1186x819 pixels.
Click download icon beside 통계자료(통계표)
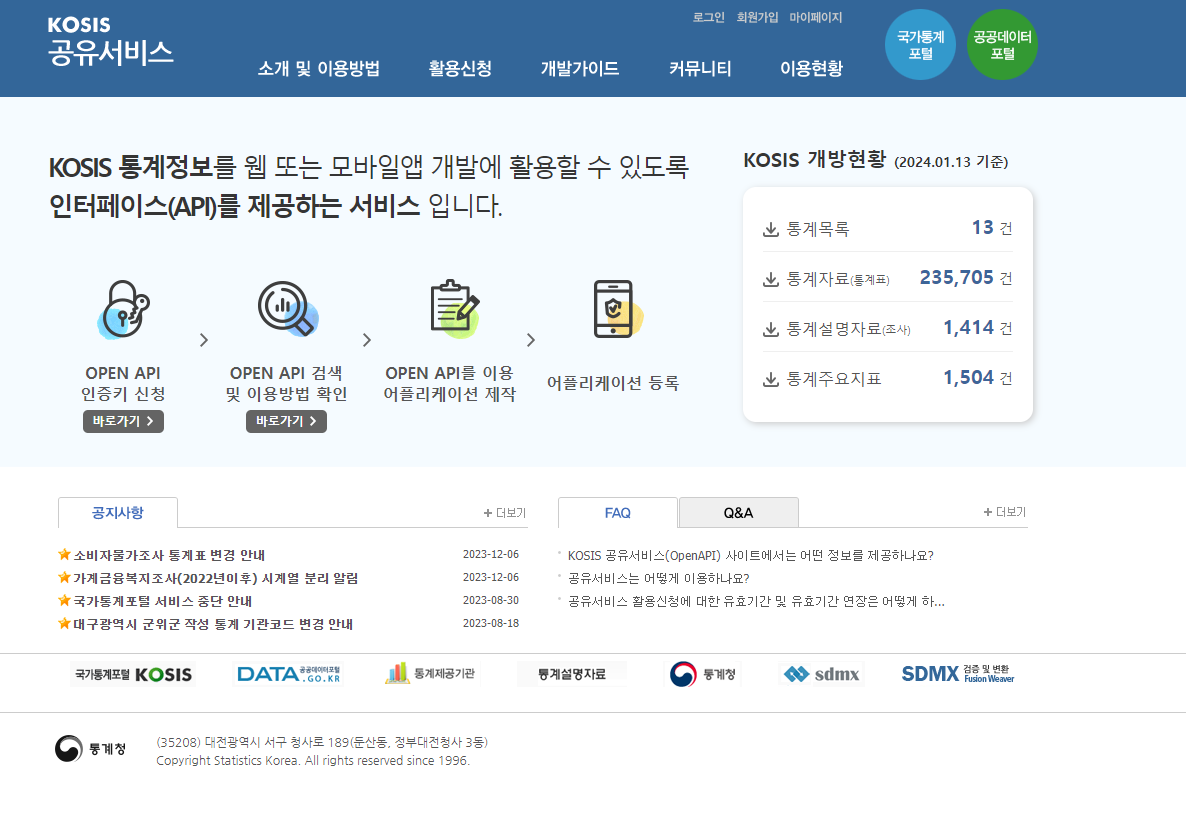[x=771, y=279]
